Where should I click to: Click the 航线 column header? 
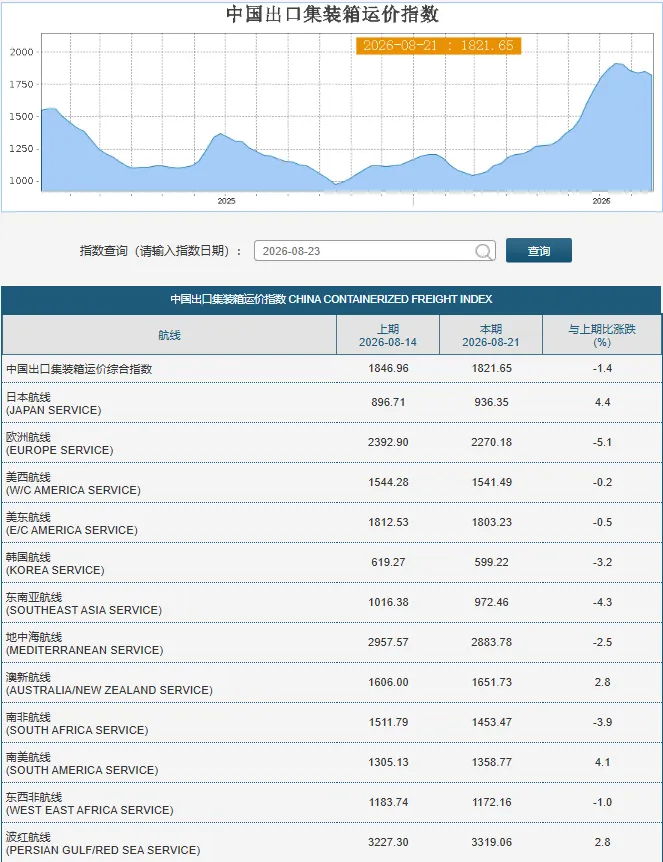point(169,335)
